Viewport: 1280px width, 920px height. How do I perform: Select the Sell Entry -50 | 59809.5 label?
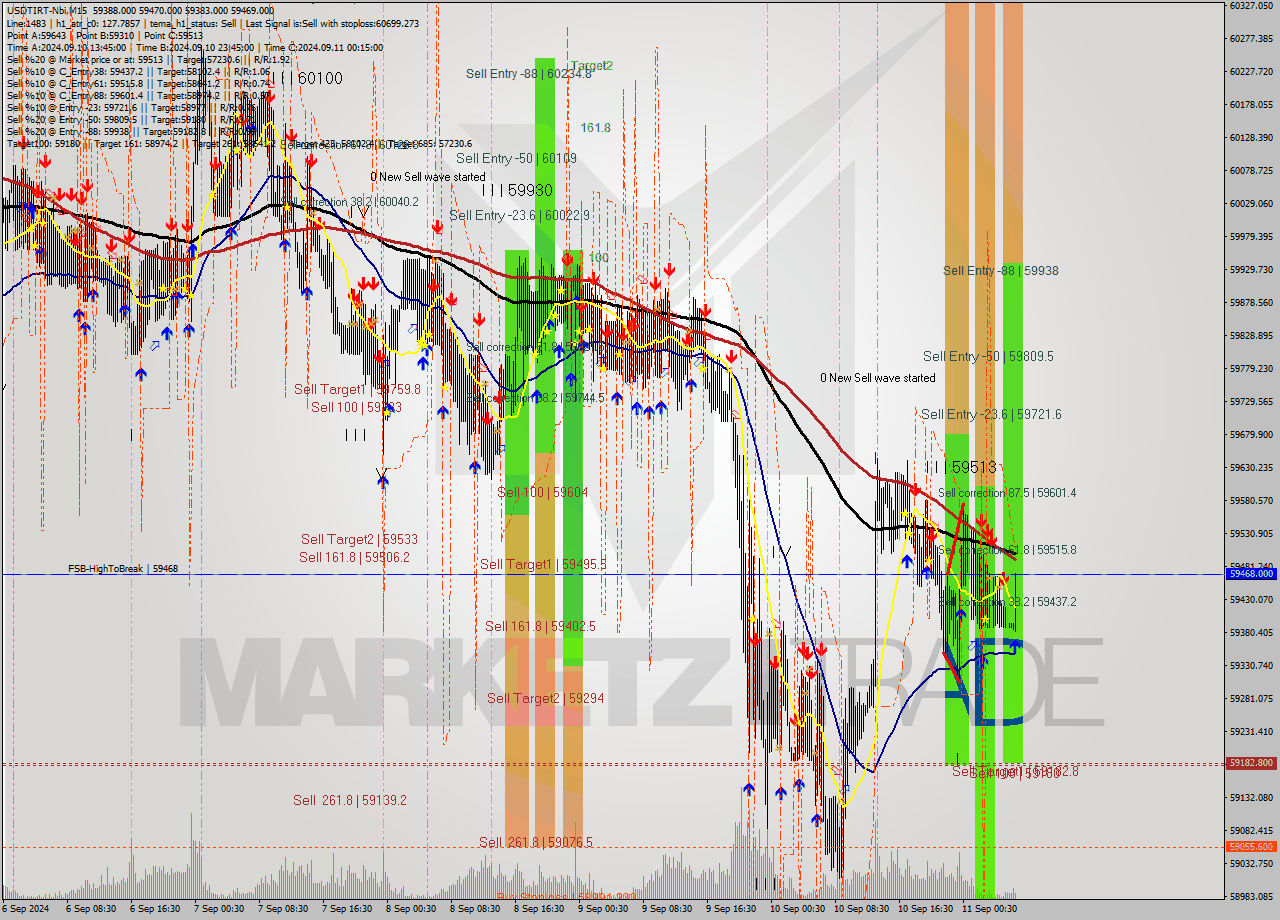[988, 356]
